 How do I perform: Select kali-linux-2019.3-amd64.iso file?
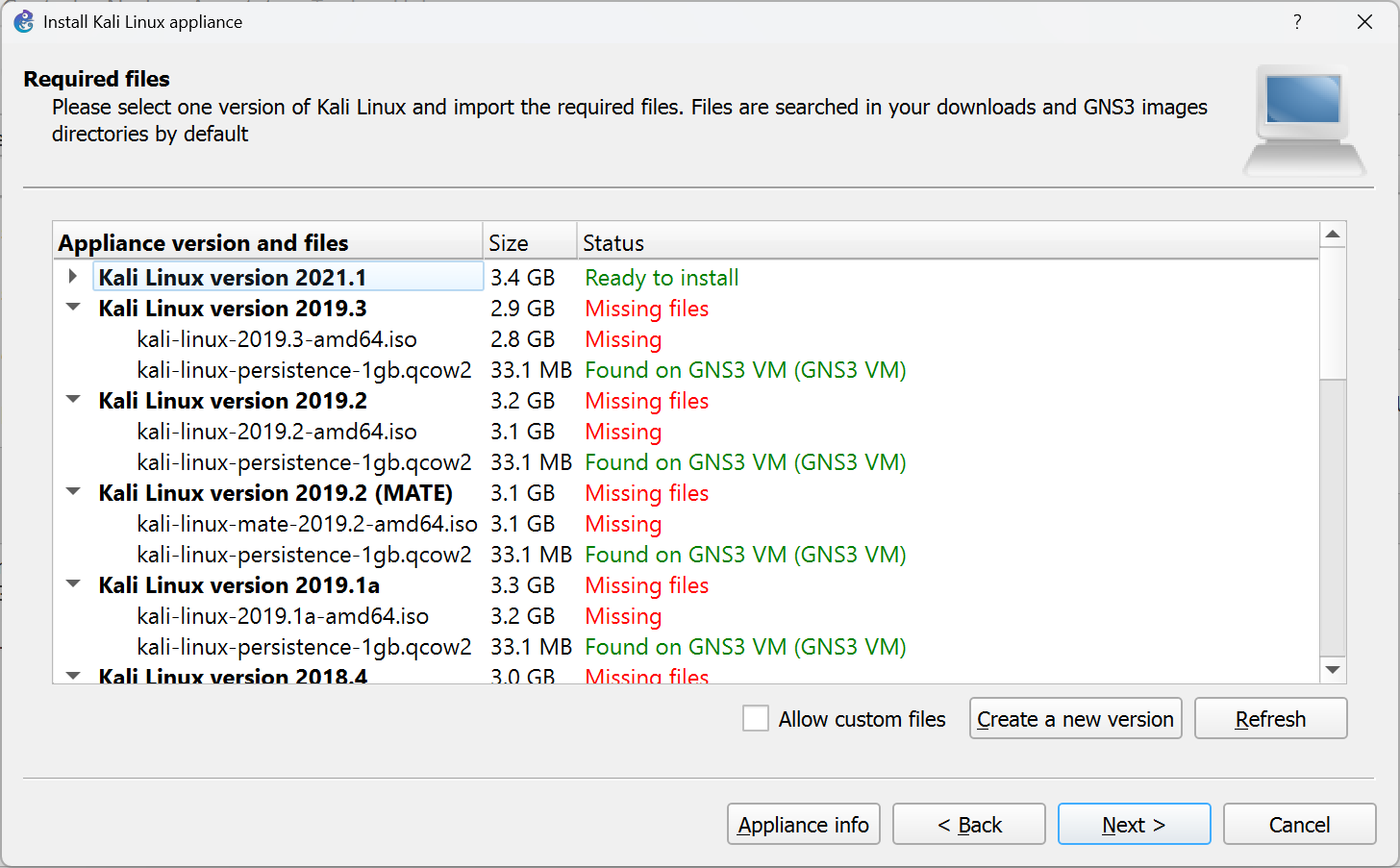[277, 338]
